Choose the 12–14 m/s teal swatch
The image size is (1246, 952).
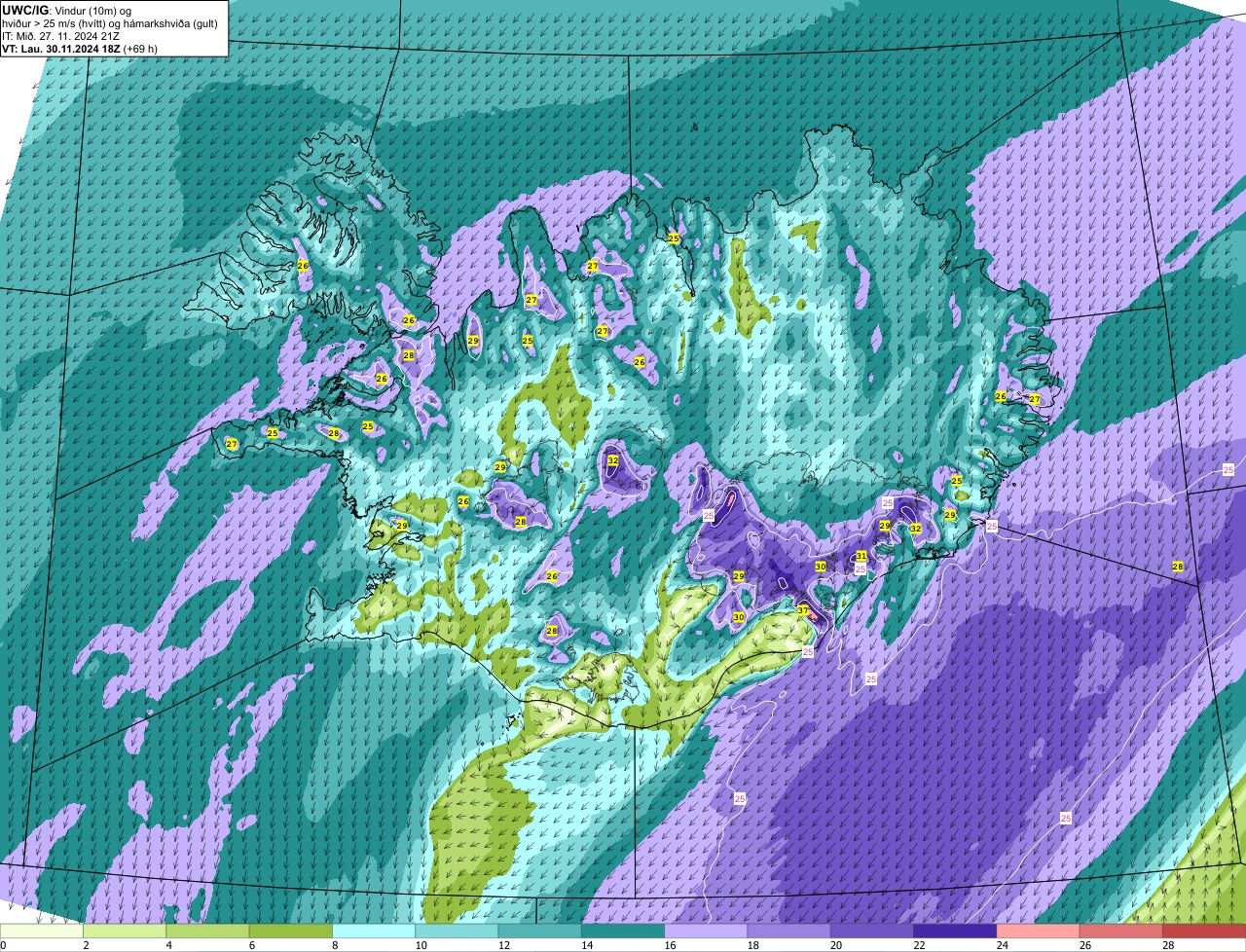tap(540, 931)
